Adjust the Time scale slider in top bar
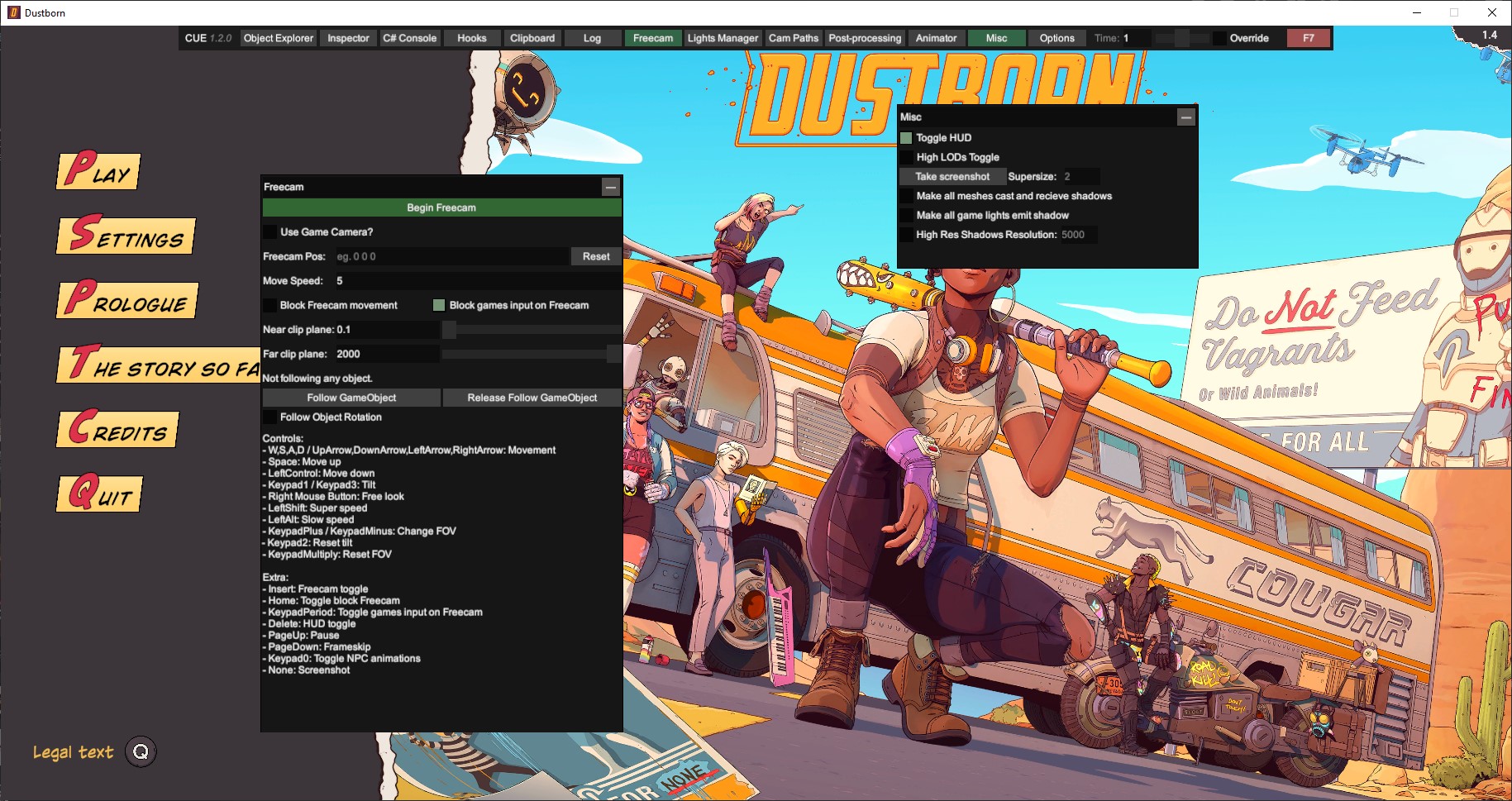Screen dimensions: 1512x801 1182,38
